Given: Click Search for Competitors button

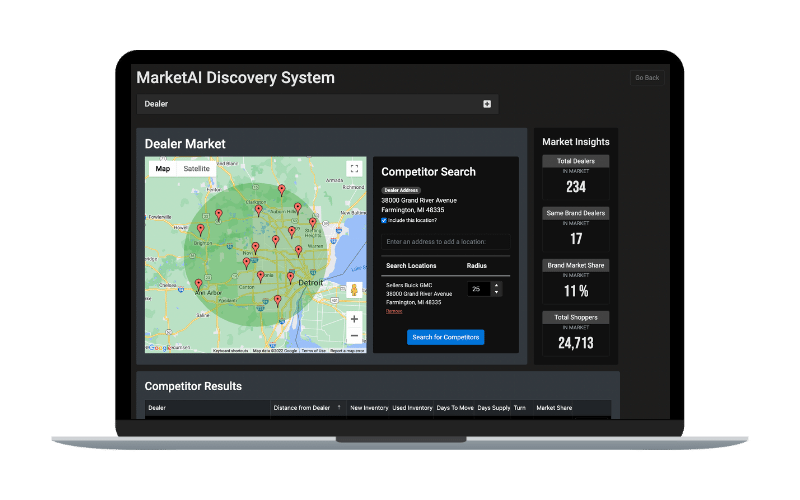Looking at the screenshot, I should [x=445, y=337].
